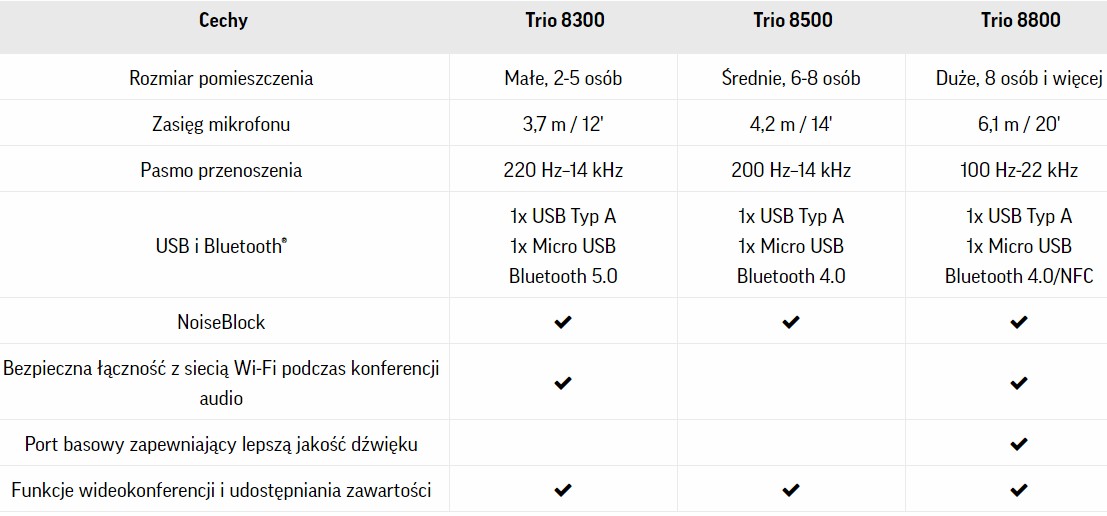Click the Port basowy checkmark for Trio 8800
This screenshot has width=1107, height=516.
pos(1019,444)
